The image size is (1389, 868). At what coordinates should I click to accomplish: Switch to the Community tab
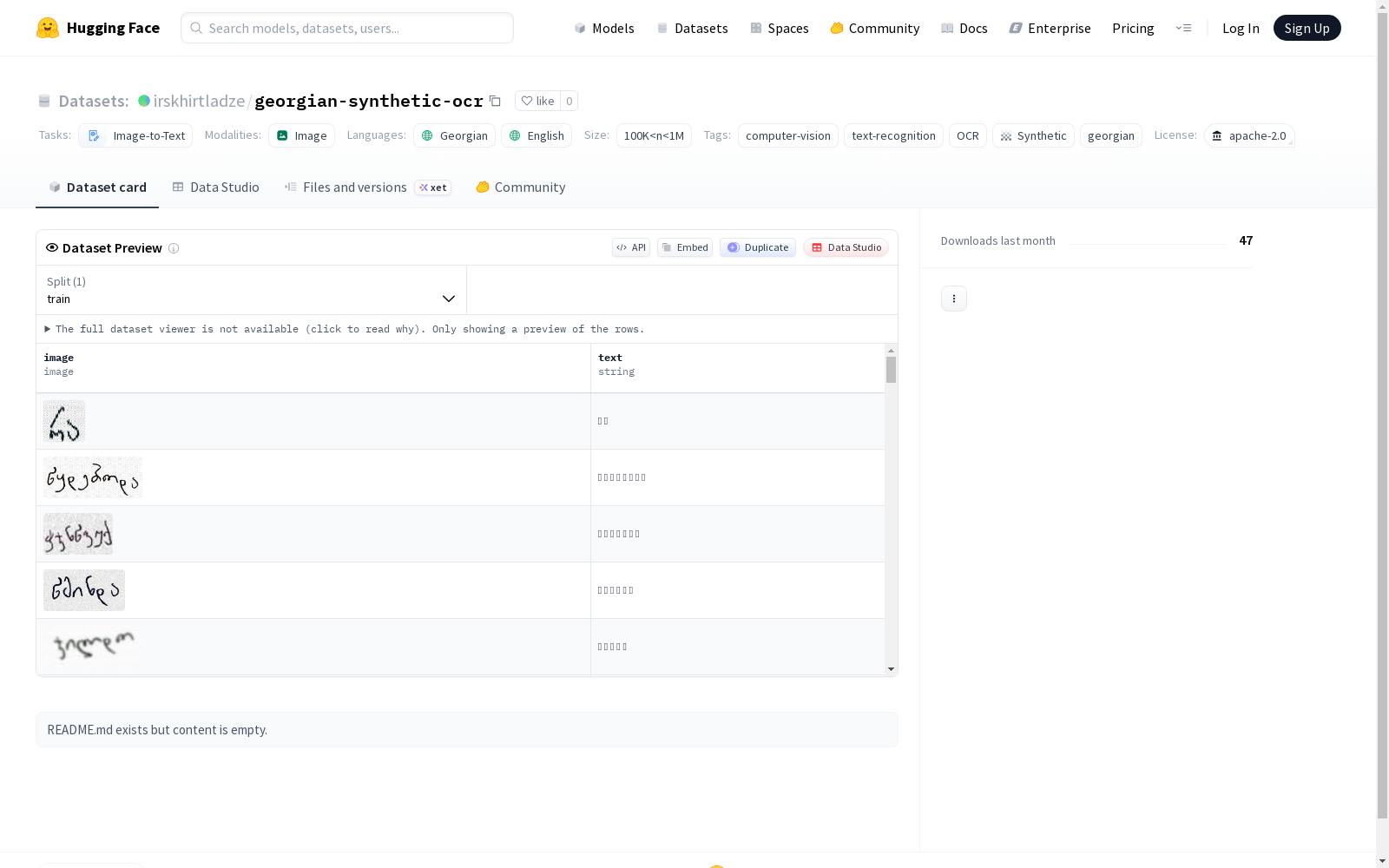[521, 187]
